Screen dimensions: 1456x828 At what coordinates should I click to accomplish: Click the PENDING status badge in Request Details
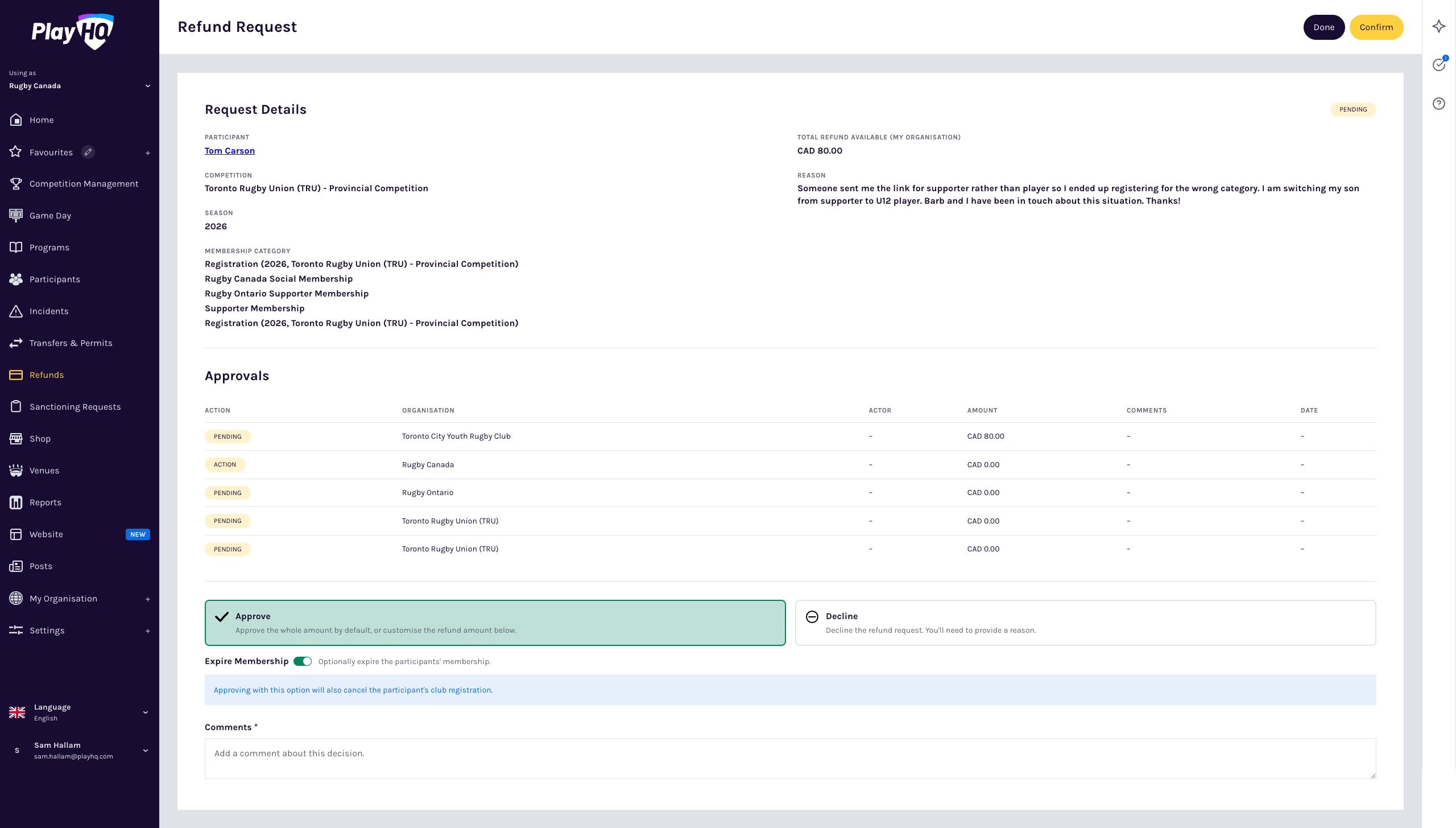[1353, 109]
